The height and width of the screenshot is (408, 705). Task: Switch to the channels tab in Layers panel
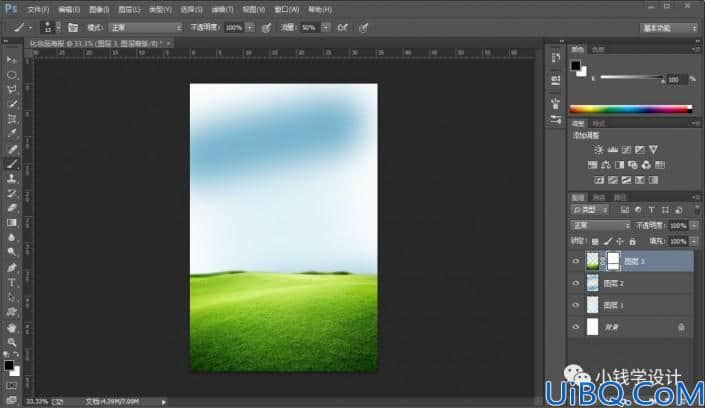598,197
